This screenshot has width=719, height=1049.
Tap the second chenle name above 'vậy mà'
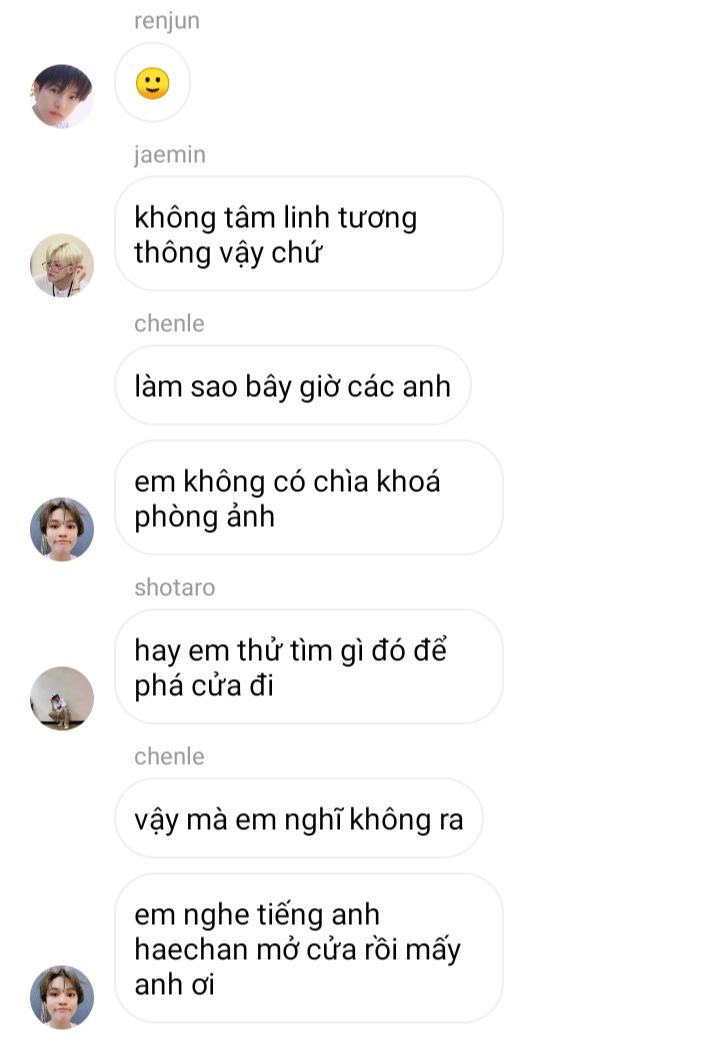[169, 757]
